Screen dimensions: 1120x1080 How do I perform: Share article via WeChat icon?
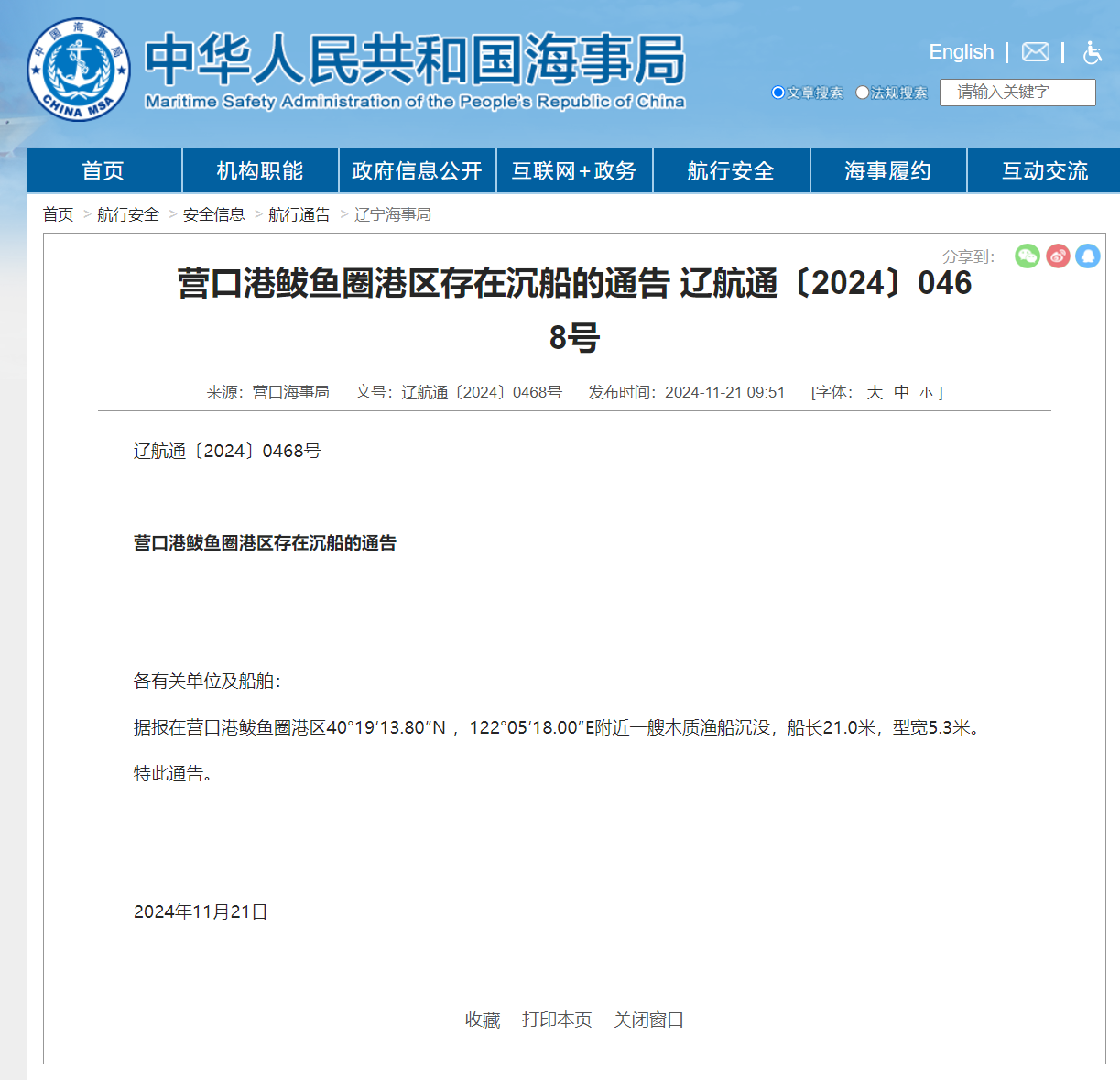1028,256
